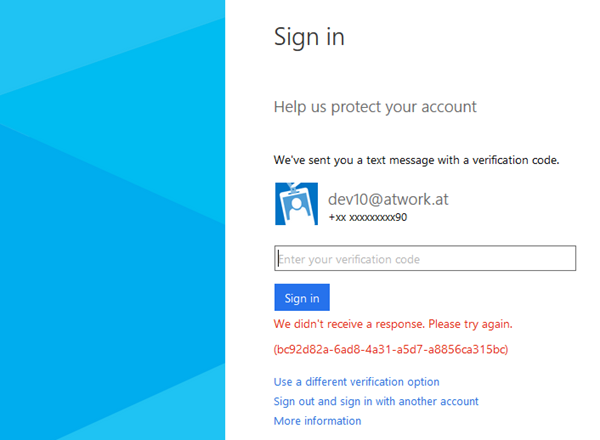
Task: Select the dev10@atwork.at account email
Action: coord(388,199)
